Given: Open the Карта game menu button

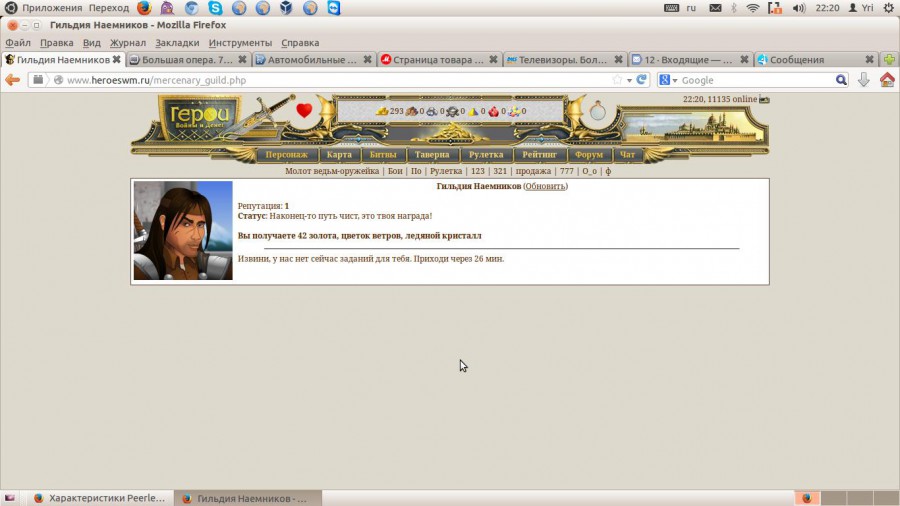Looking at the screenshot, I should (339, 154).
